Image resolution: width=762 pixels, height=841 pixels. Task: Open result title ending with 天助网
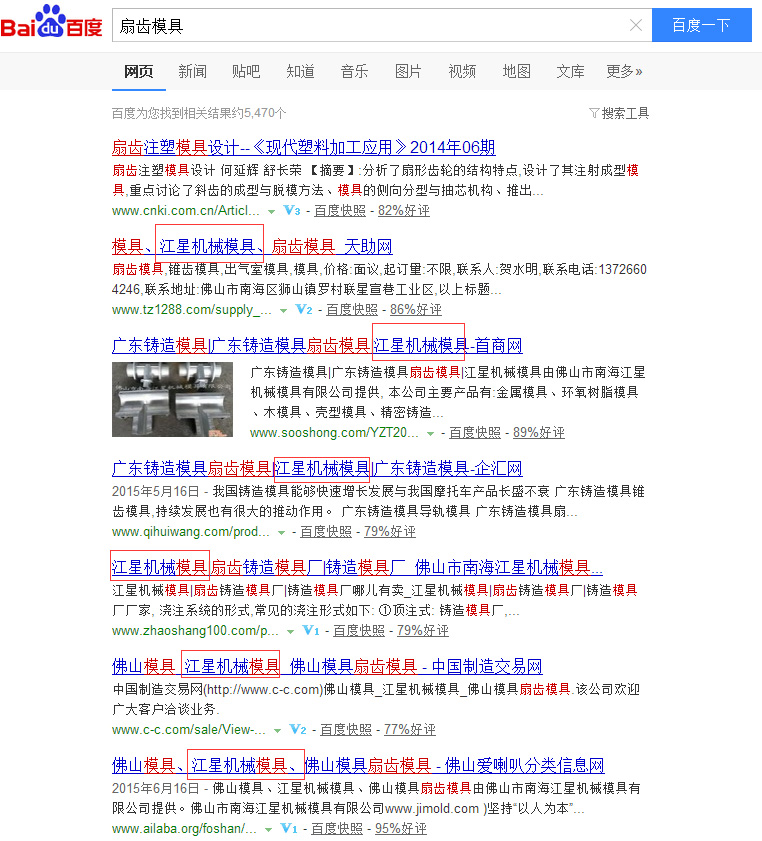pos(252,247)
